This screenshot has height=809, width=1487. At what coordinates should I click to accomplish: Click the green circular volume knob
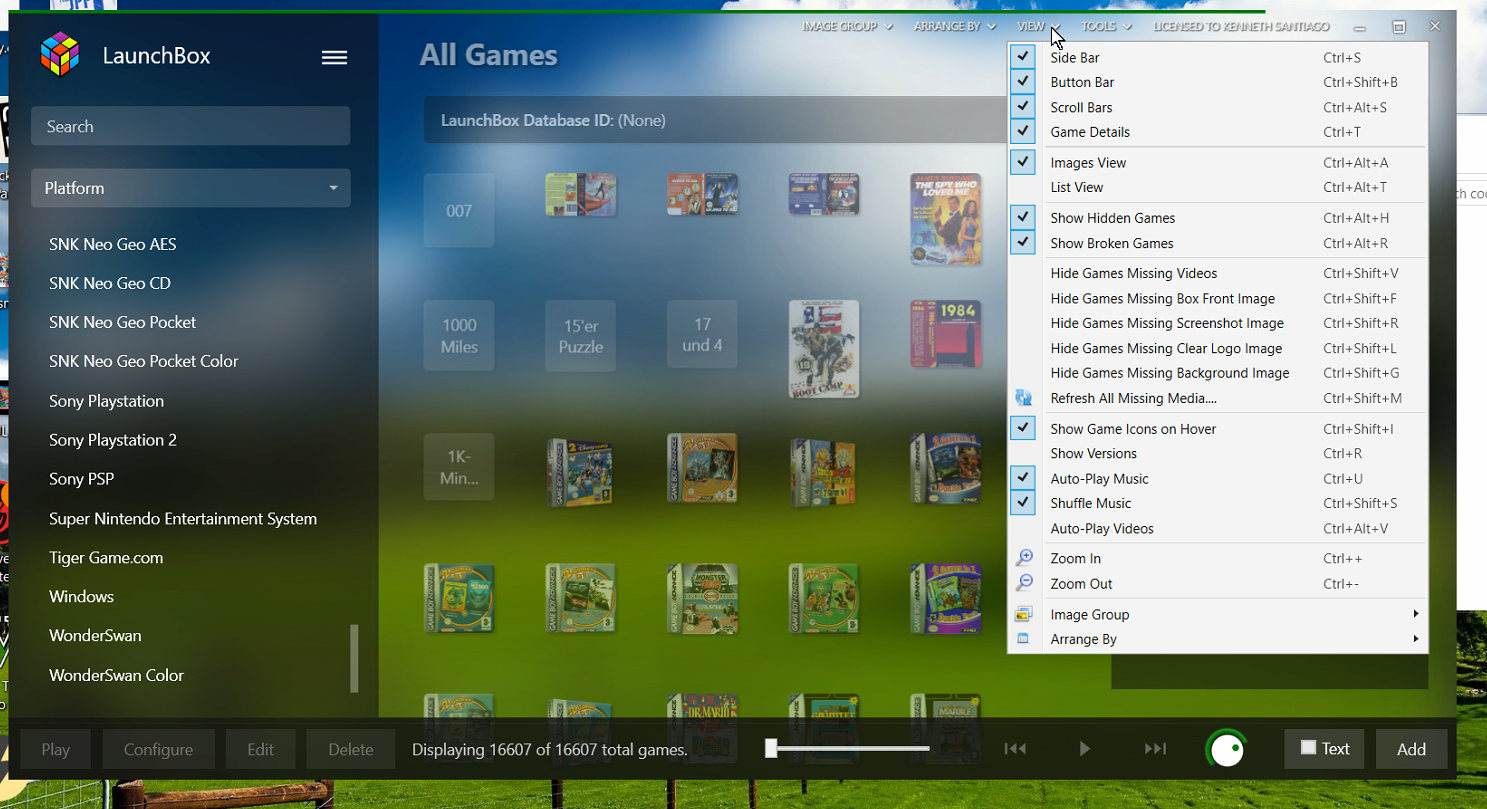click(1227, 749)
